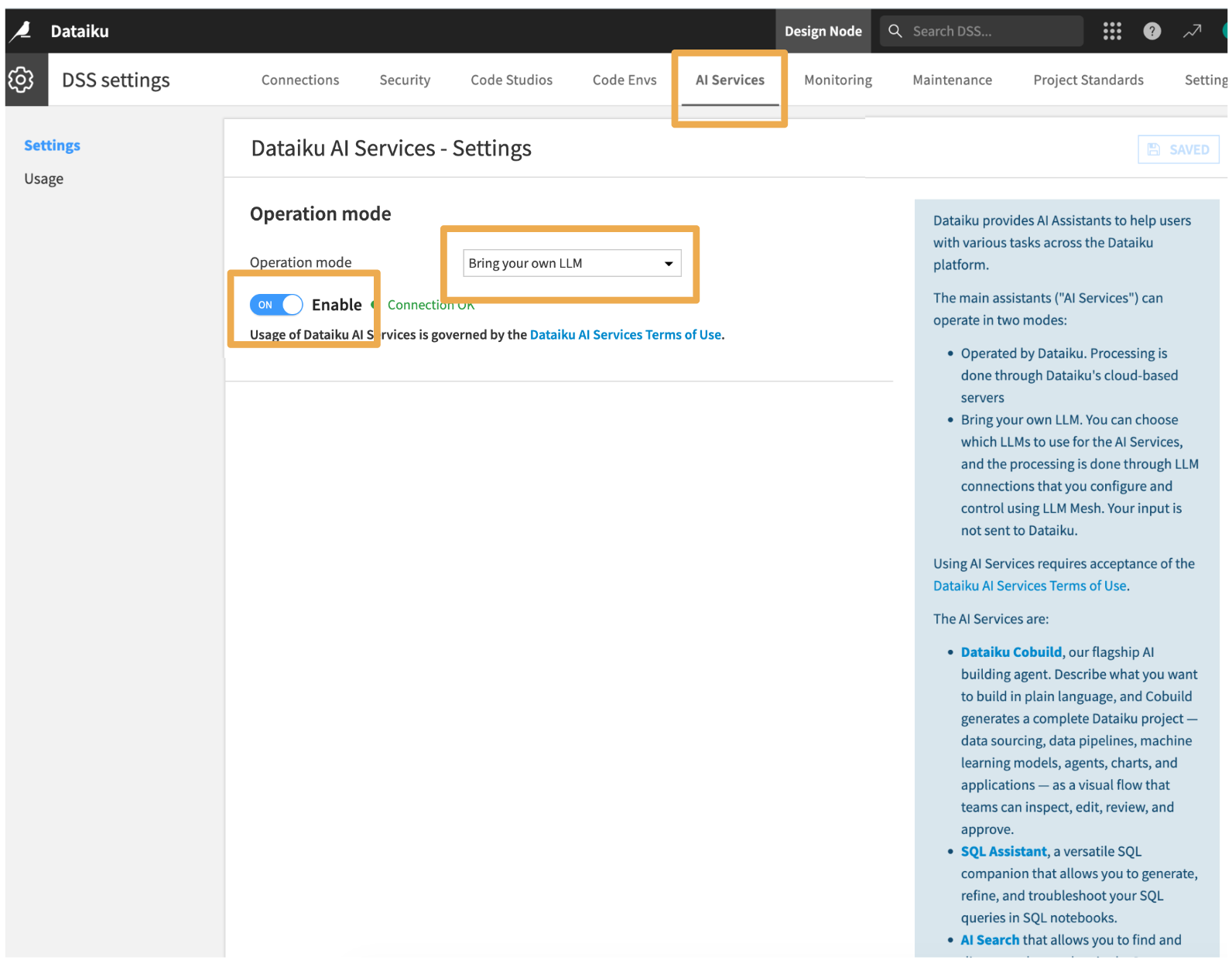
Task: Go to the Monitoring tab
Action: [838, 80]
